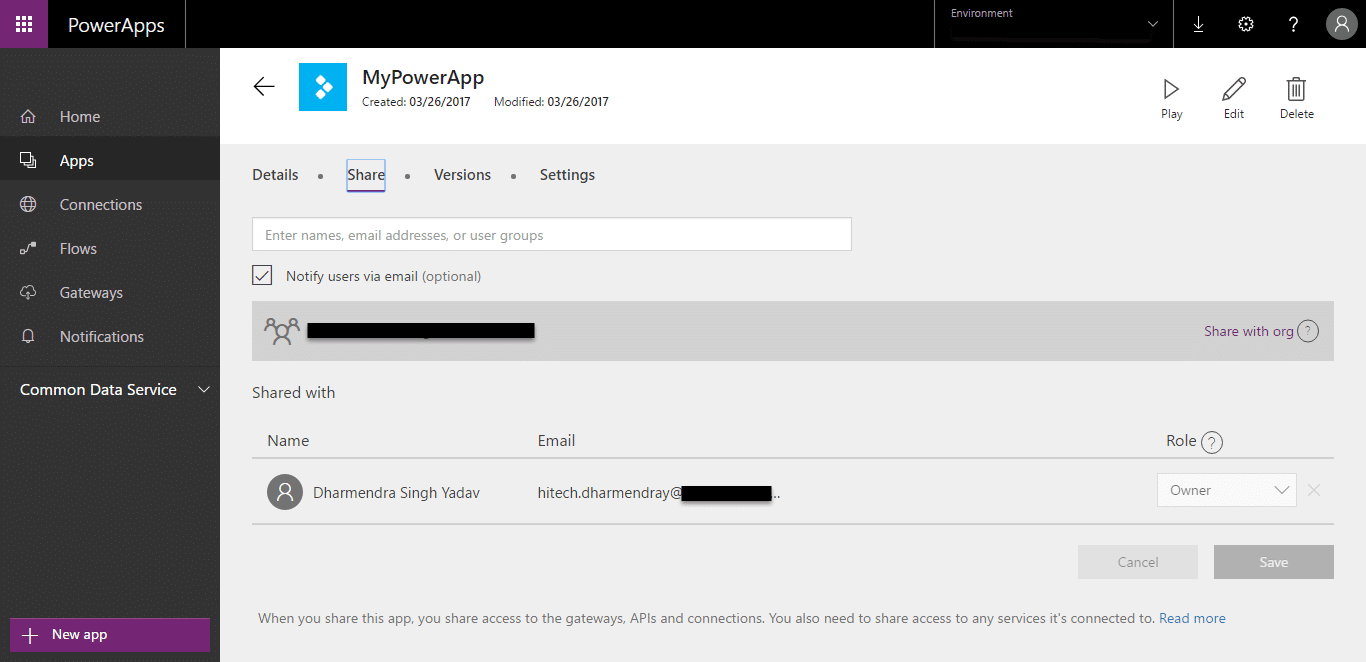Click the PowerApps title in header
Screen dimensions: 1366x662
coord(116,25)
